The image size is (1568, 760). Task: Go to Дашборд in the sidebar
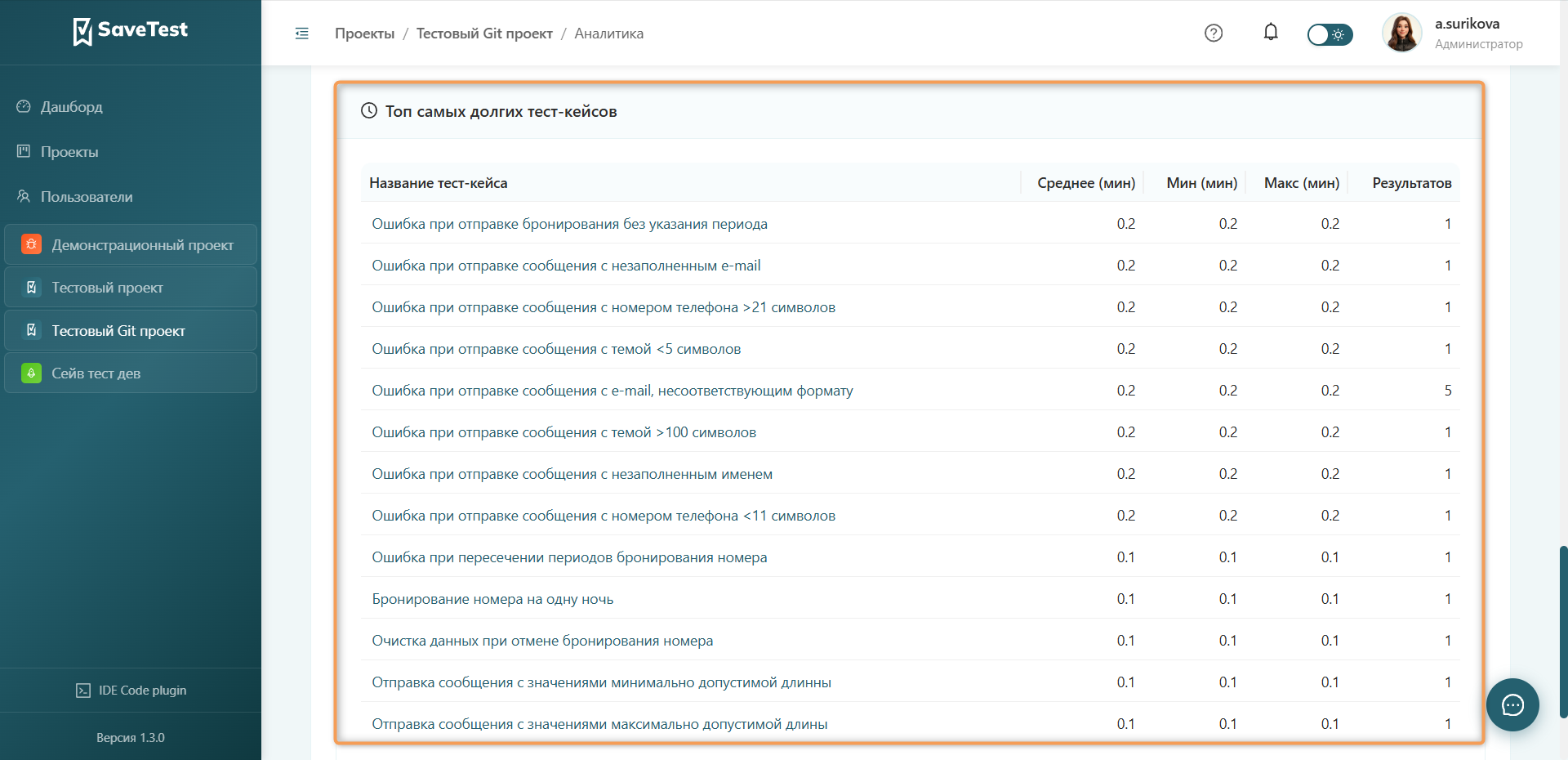point(72,106)
